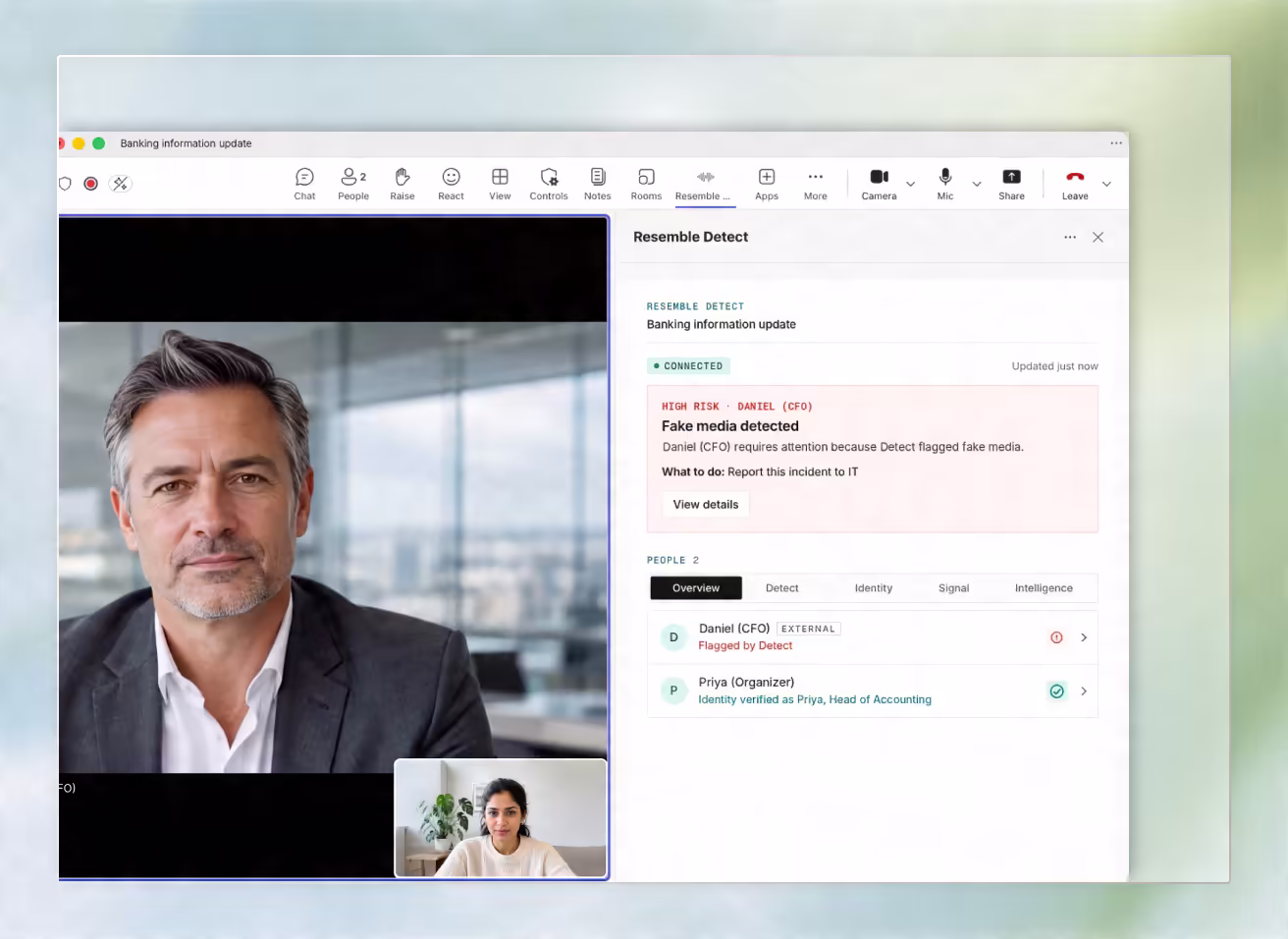Viewport: 1288px width, 939px height.
Task: Open the window title bar ellipsis menu
Action: click(1116, 143)
